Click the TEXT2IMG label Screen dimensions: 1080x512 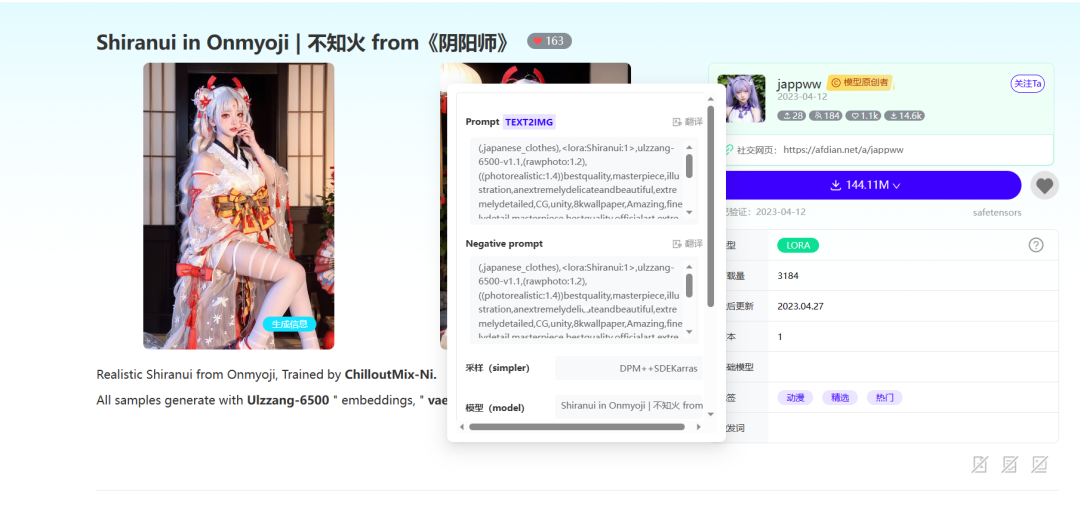tap(529, 122)
